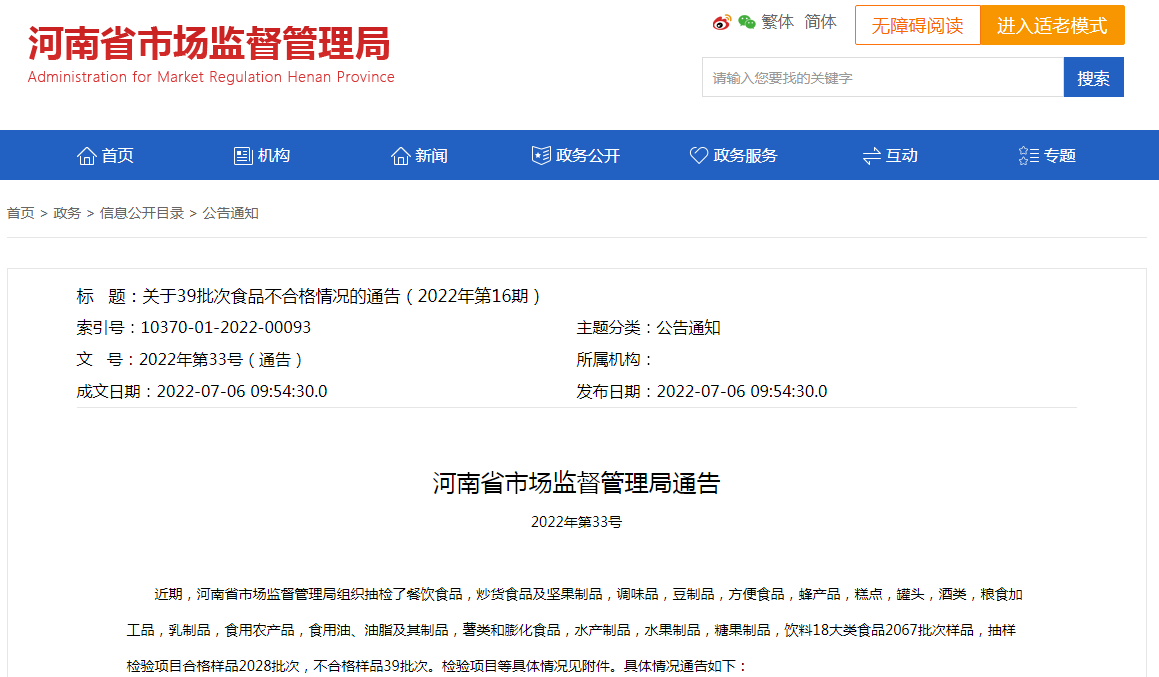Click the house icon beside 新闻

[x=401, y=156]
